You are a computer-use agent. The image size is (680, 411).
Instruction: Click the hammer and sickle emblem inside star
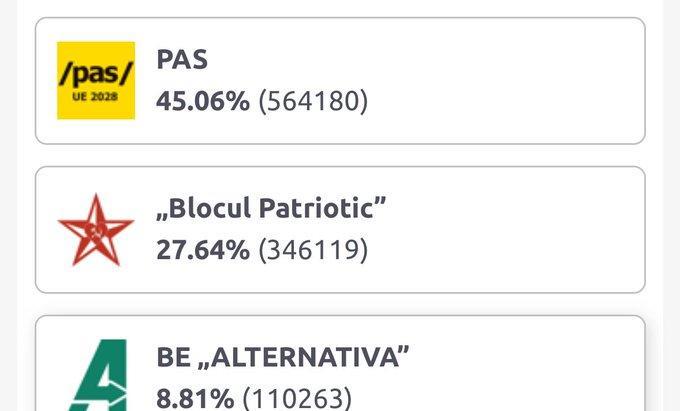[x=96, y=231]
